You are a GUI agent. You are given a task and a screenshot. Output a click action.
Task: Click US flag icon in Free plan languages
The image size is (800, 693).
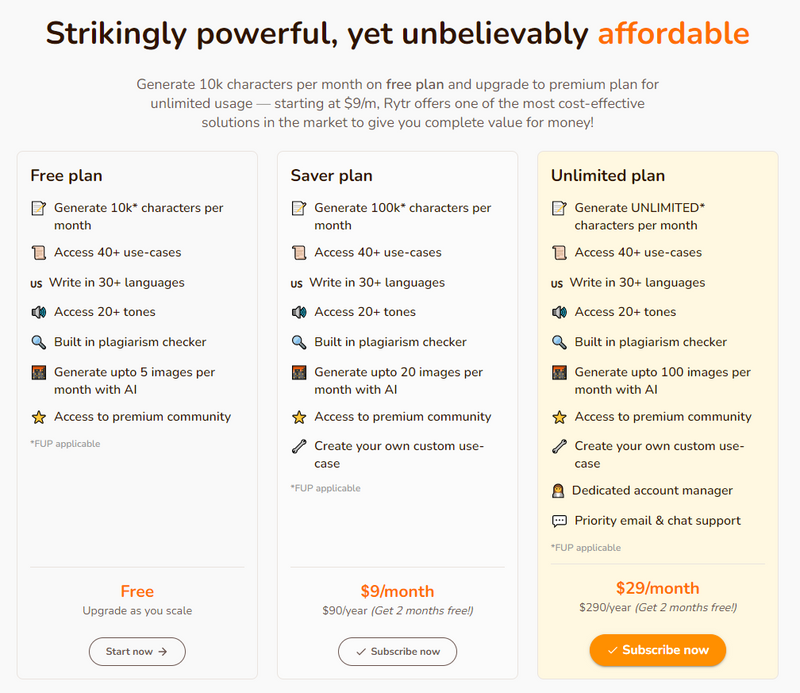[37, 283]
